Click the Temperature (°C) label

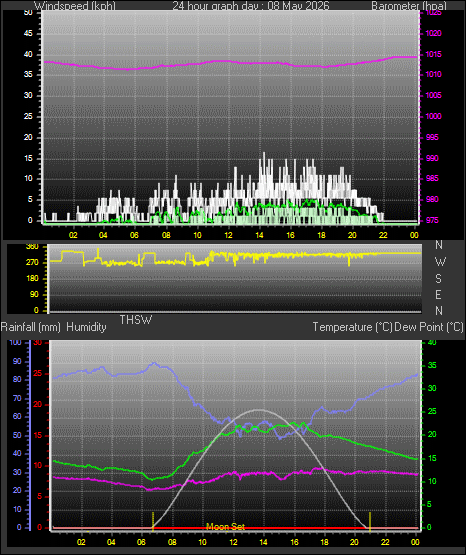(x=352, y=327)
